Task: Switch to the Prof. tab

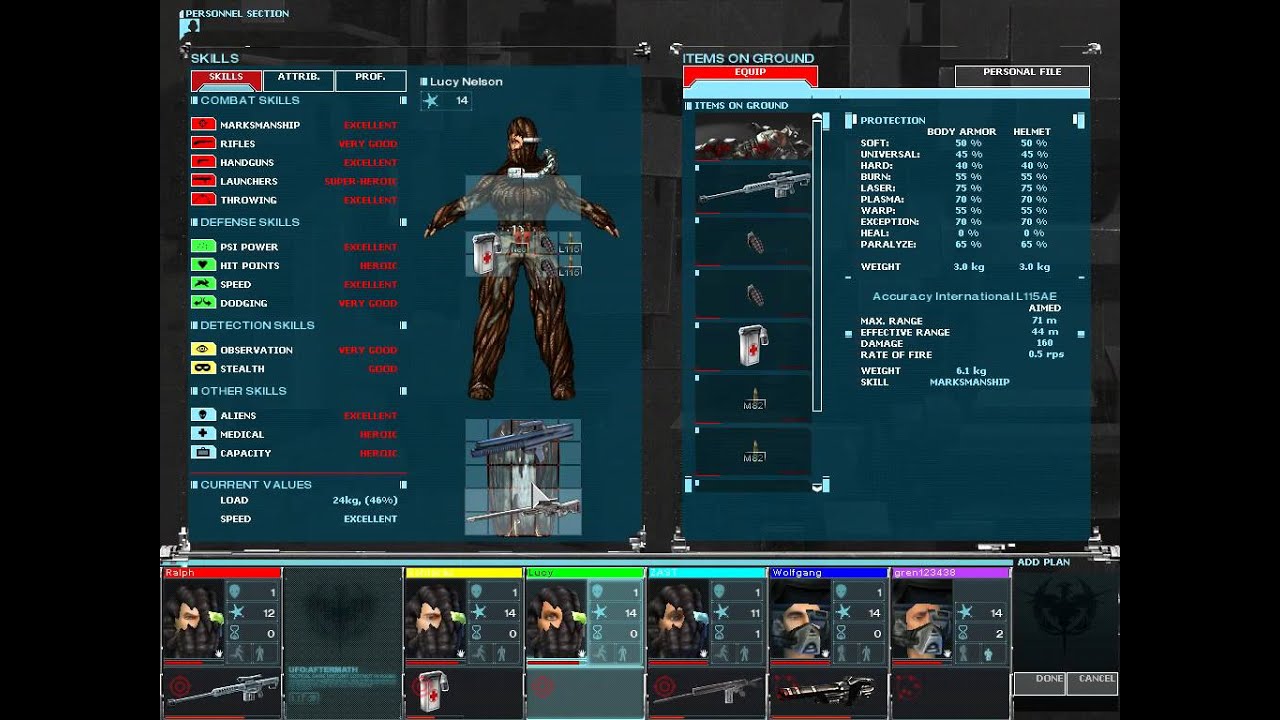Action: [370, 79]
